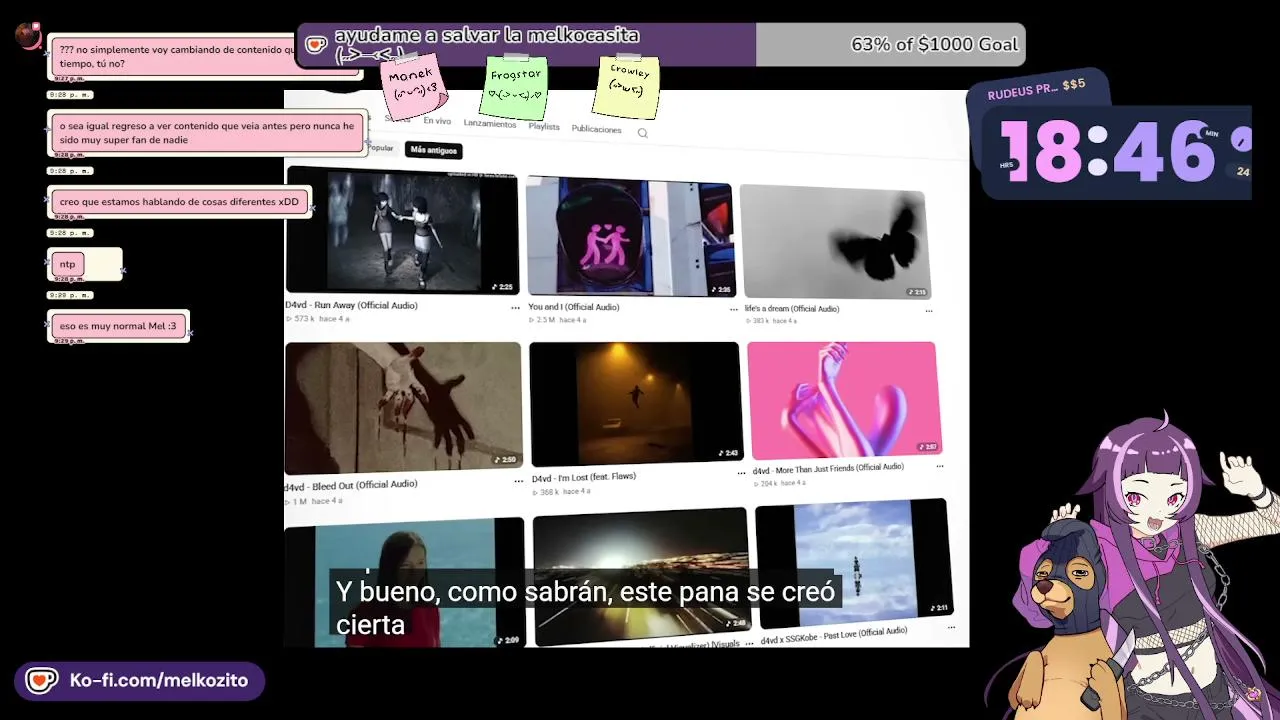
Task: Click the streamer avatar above the chat
Action: (27, 37)
